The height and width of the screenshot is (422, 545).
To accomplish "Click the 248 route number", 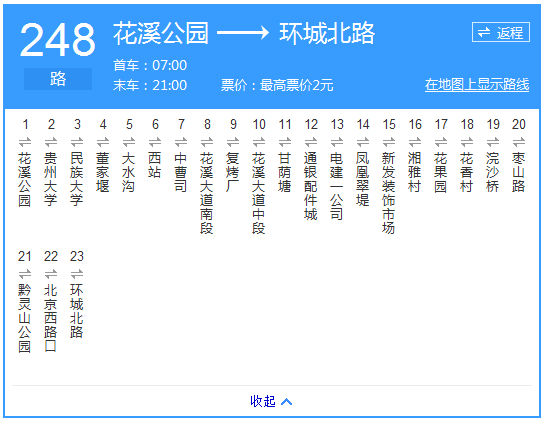I will (58, 39).
